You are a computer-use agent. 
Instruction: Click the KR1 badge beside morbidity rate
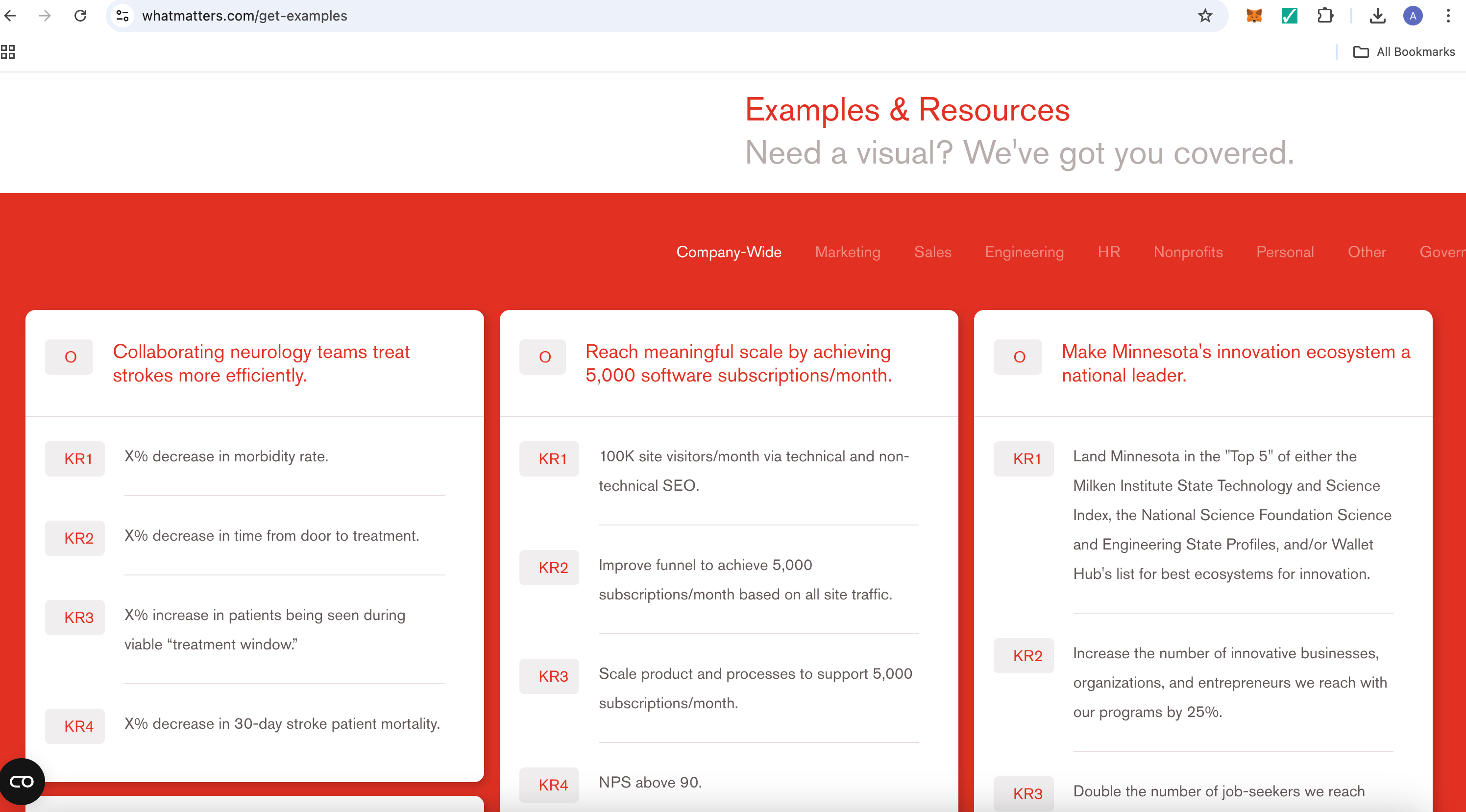(75, 458)
